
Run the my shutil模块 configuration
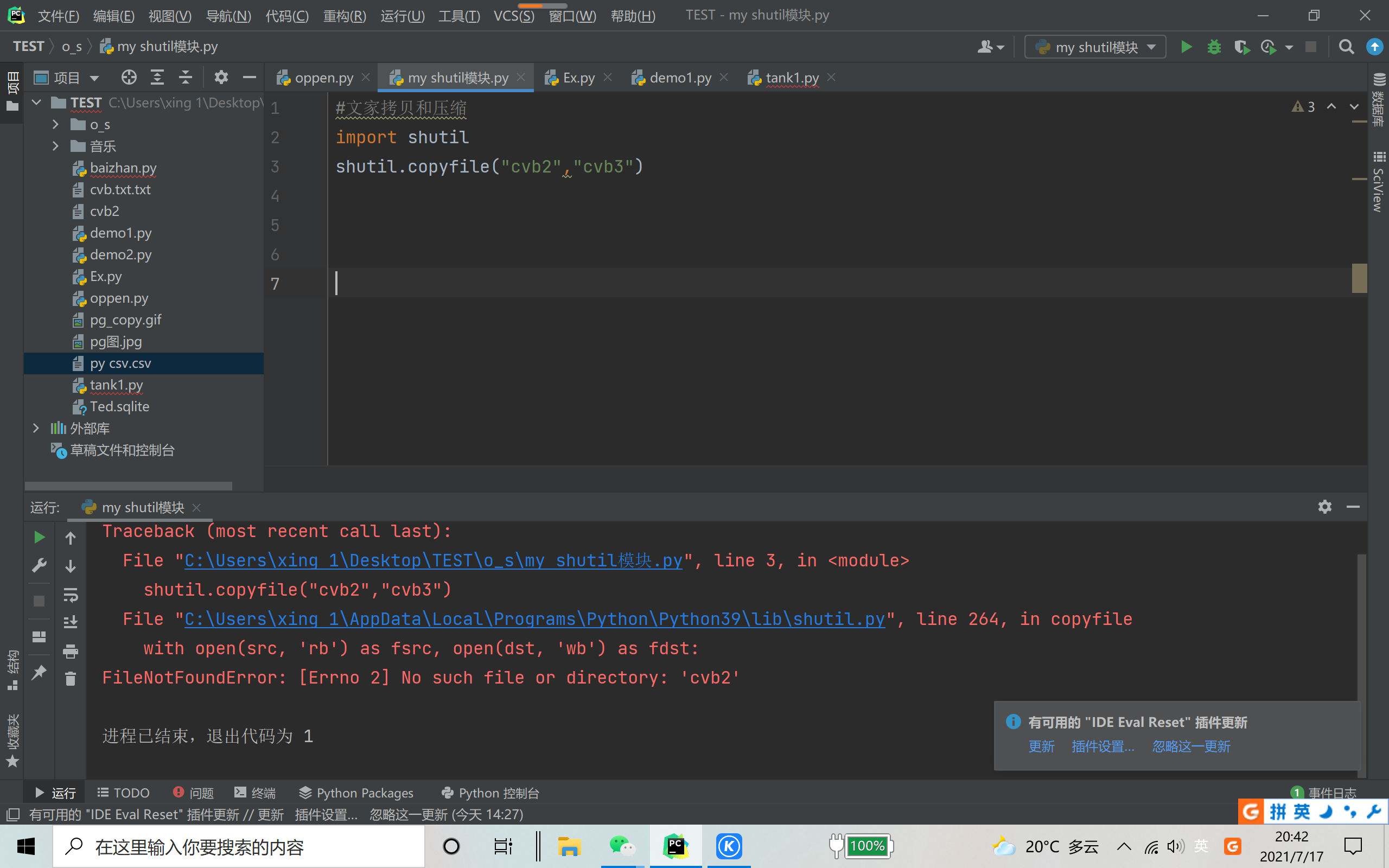pyautogui.click(x=1187, y=47)
